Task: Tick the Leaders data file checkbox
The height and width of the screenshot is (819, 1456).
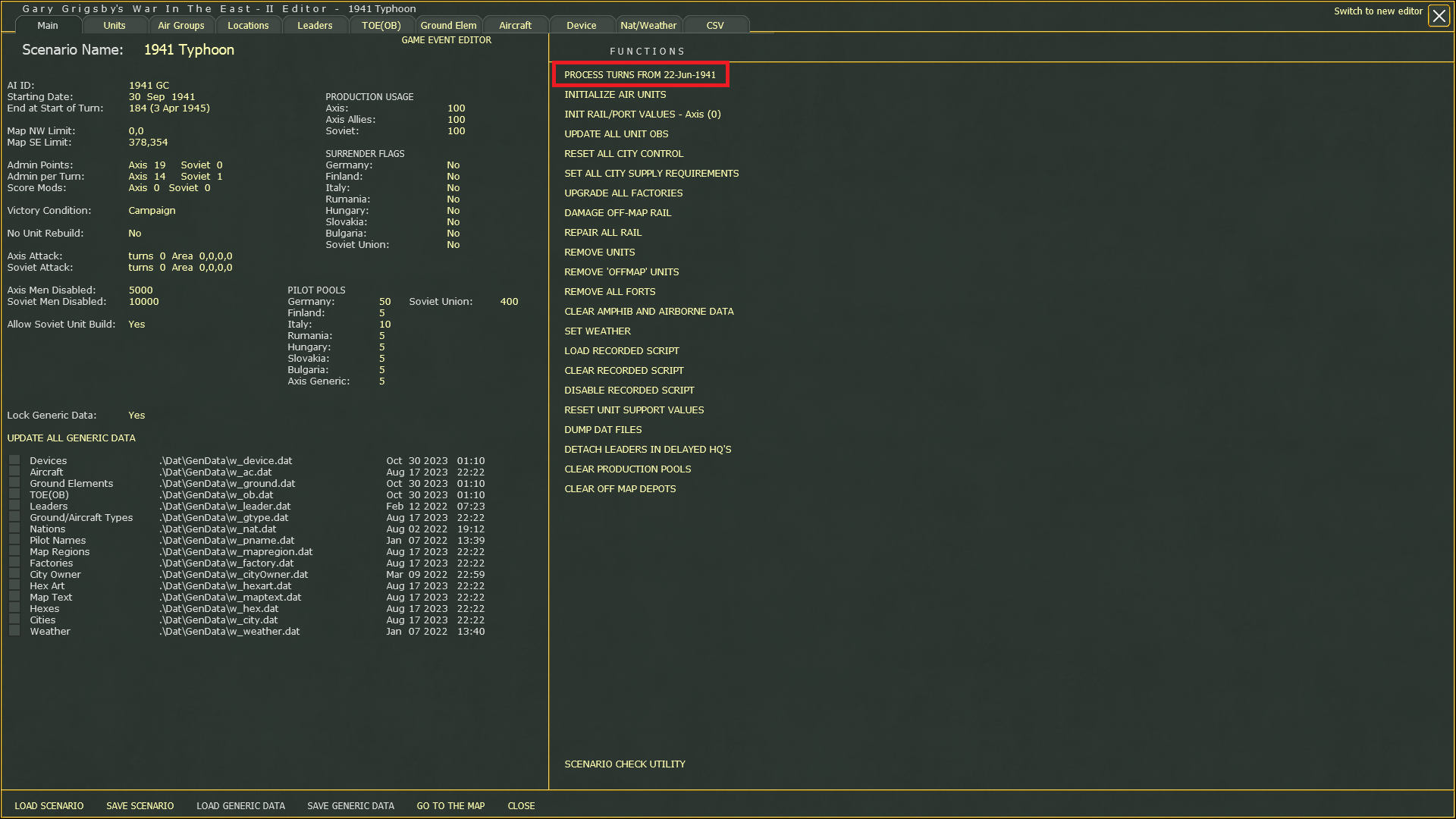Action: tap(14, 506)
